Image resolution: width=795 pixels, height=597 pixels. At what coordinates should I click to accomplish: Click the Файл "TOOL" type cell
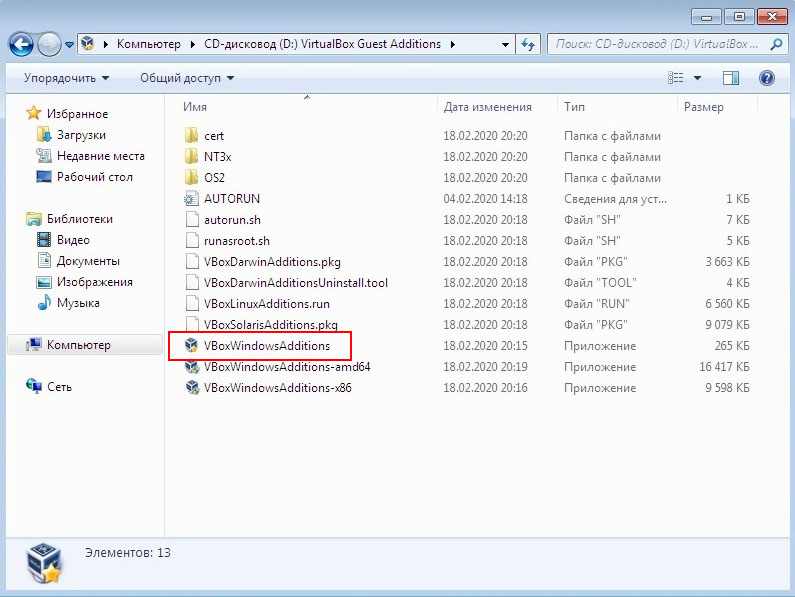click(600, 283)
